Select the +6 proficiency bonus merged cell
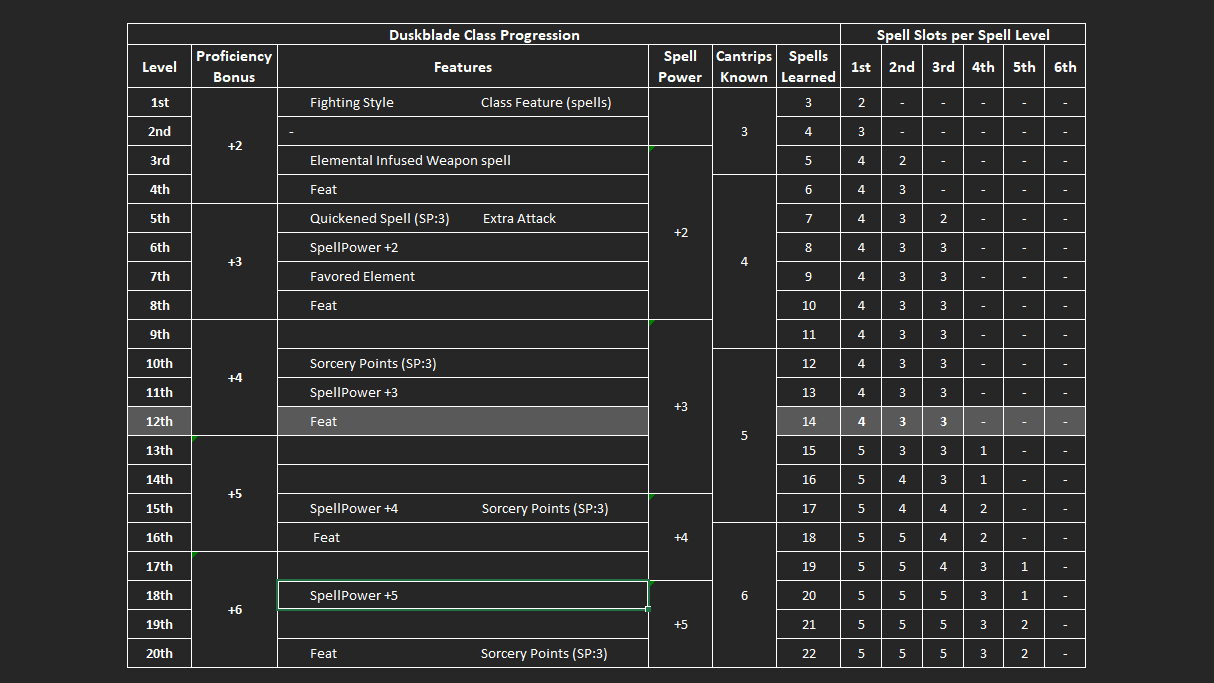1214x683 pixels. coord(234,610)
